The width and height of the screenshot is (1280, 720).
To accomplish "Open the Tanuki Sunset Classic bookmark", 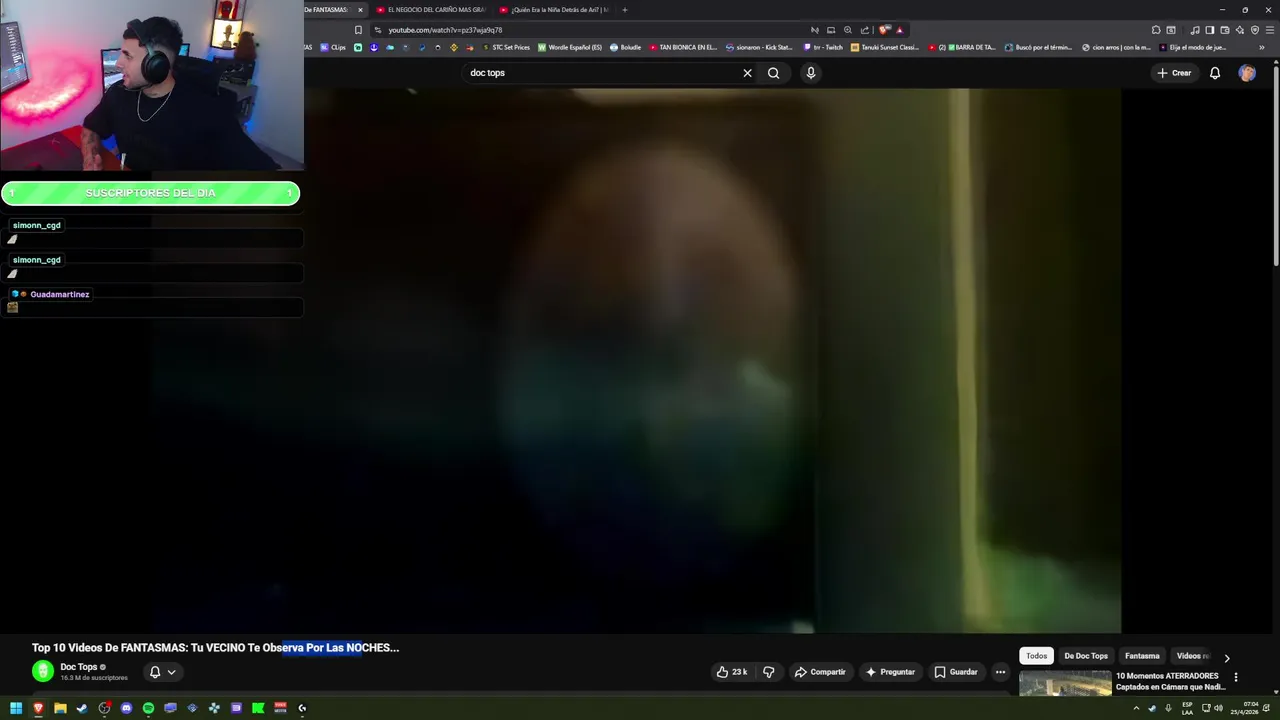I will tap(885, 47).
